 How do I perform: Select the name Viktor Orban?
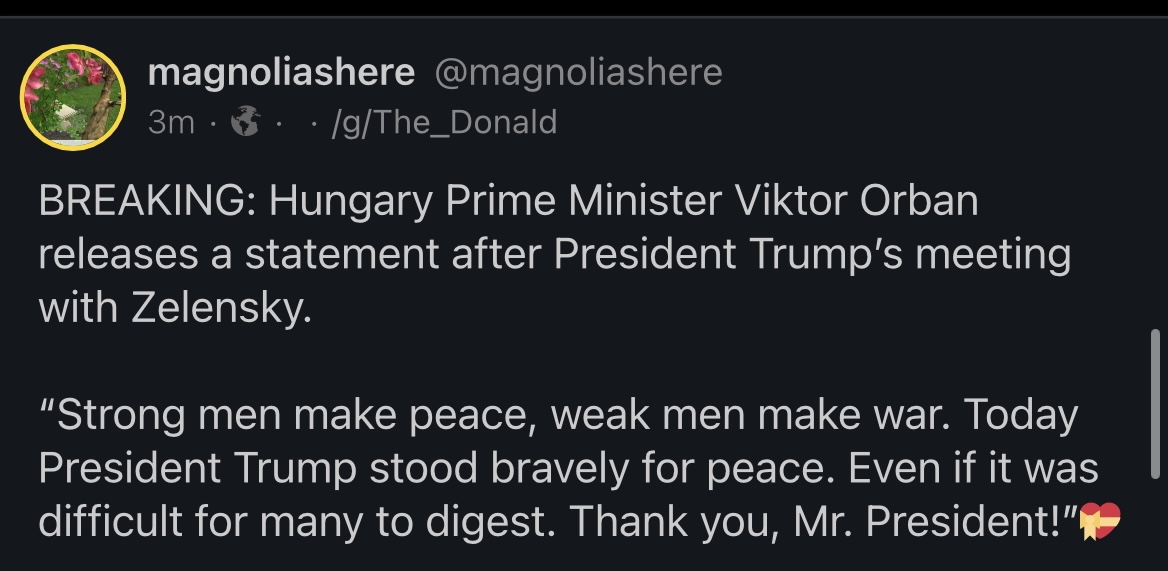tap(856, 202)
